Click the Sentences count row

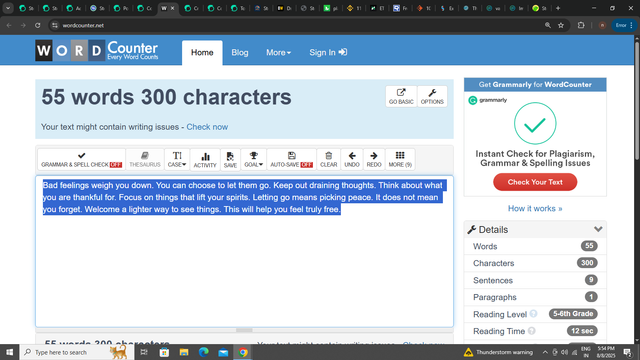(535, 280)
